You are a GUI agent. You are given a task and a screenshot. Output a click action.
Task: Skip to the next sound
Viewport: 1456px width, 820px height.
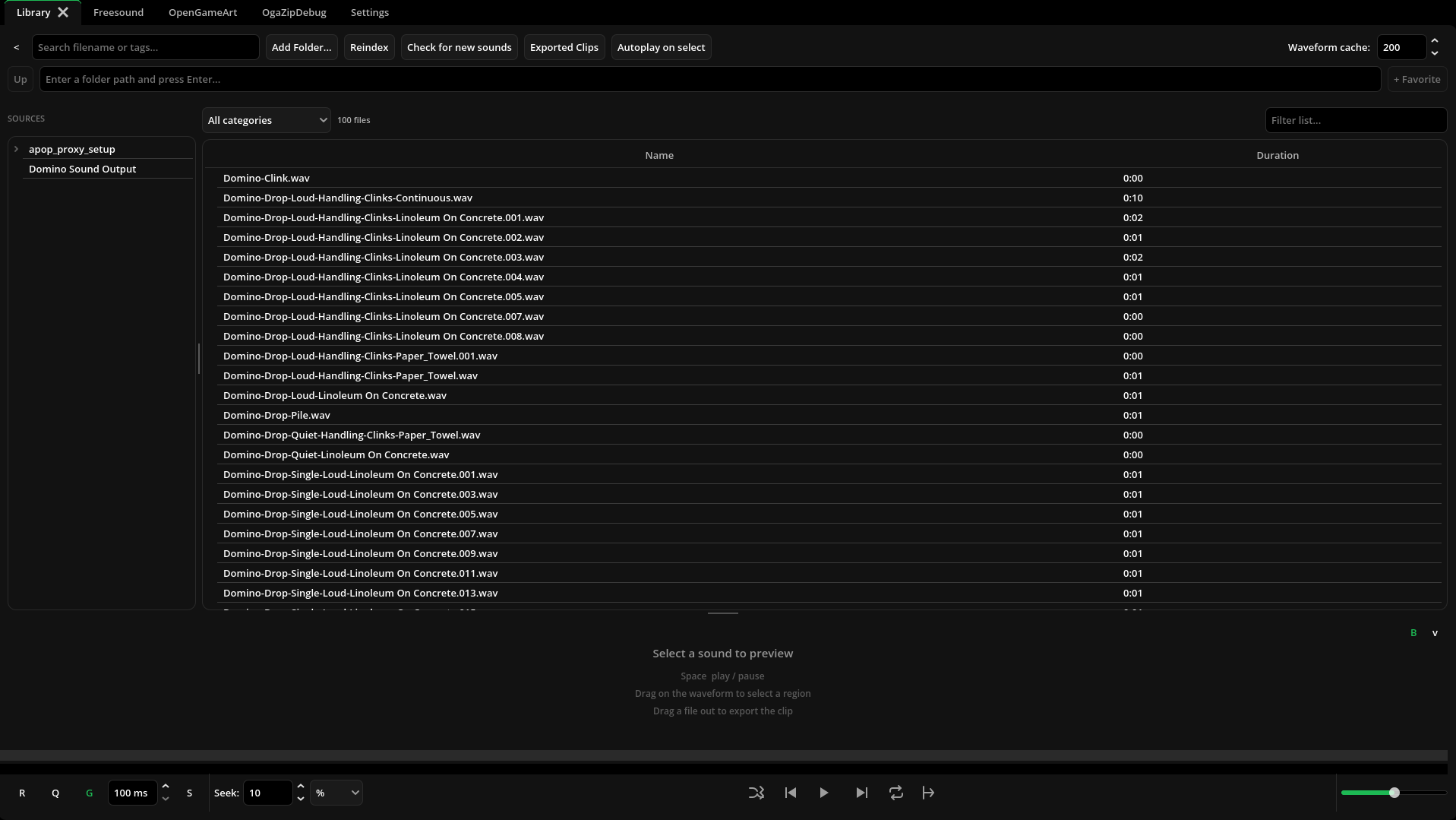[x=861, y=793]
